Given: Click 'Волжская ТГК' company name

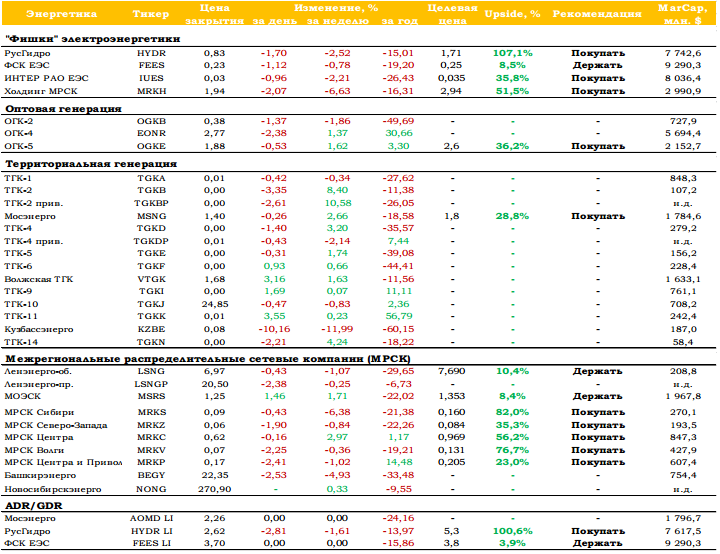Looking at the screenshot, I should [x=39, y=279].
